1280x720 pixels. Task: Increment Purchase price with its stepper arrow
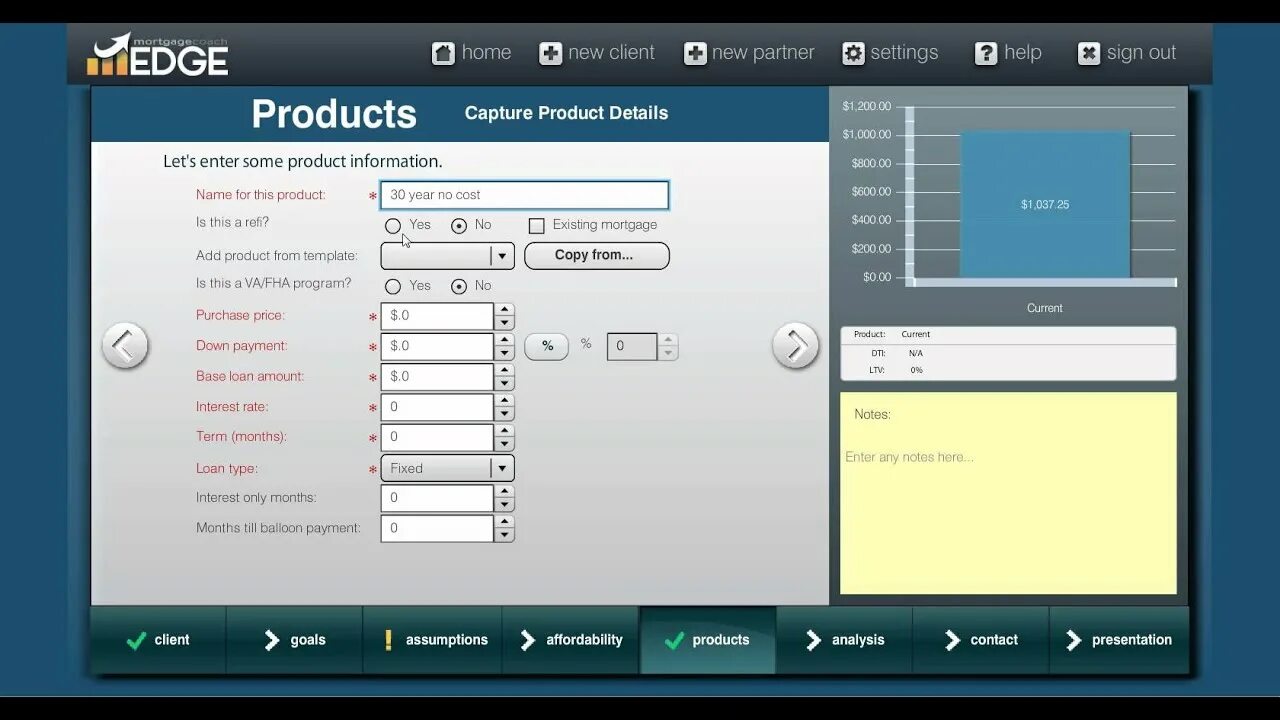503,311
